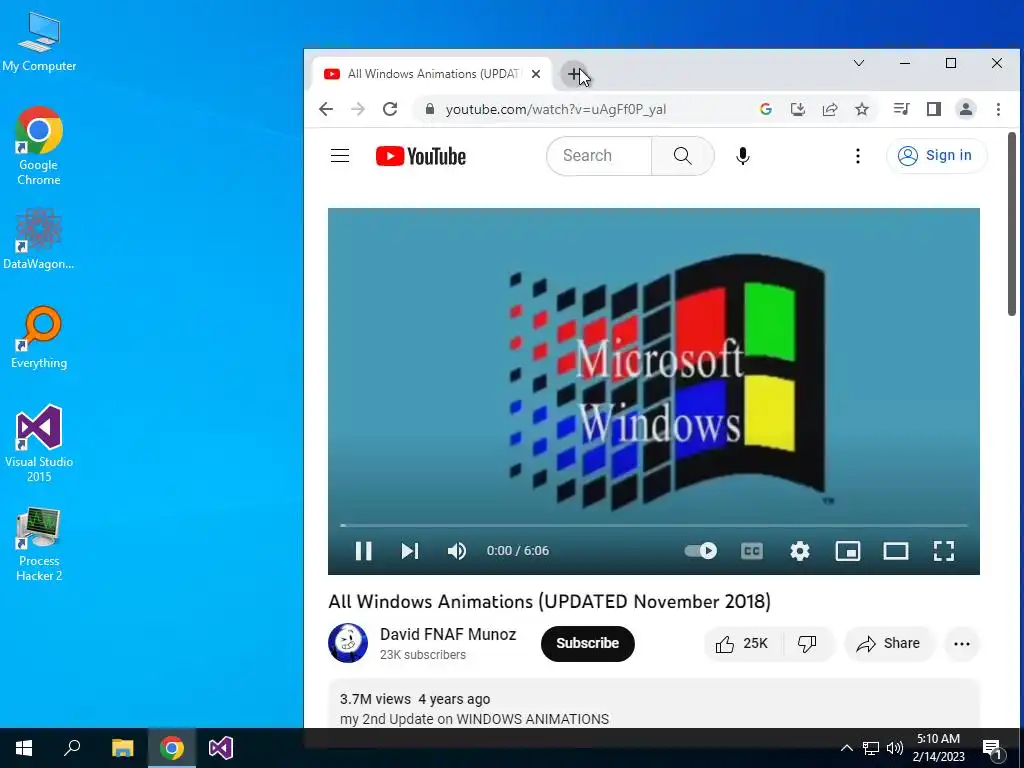
Task: Open a new Chrome tab
Action: tap(574, 74)
